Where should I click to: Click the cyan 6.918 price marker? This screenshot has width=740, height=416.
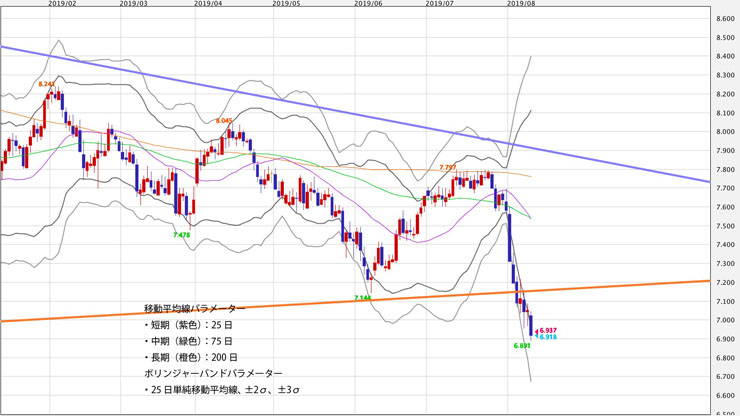(548, 337)
